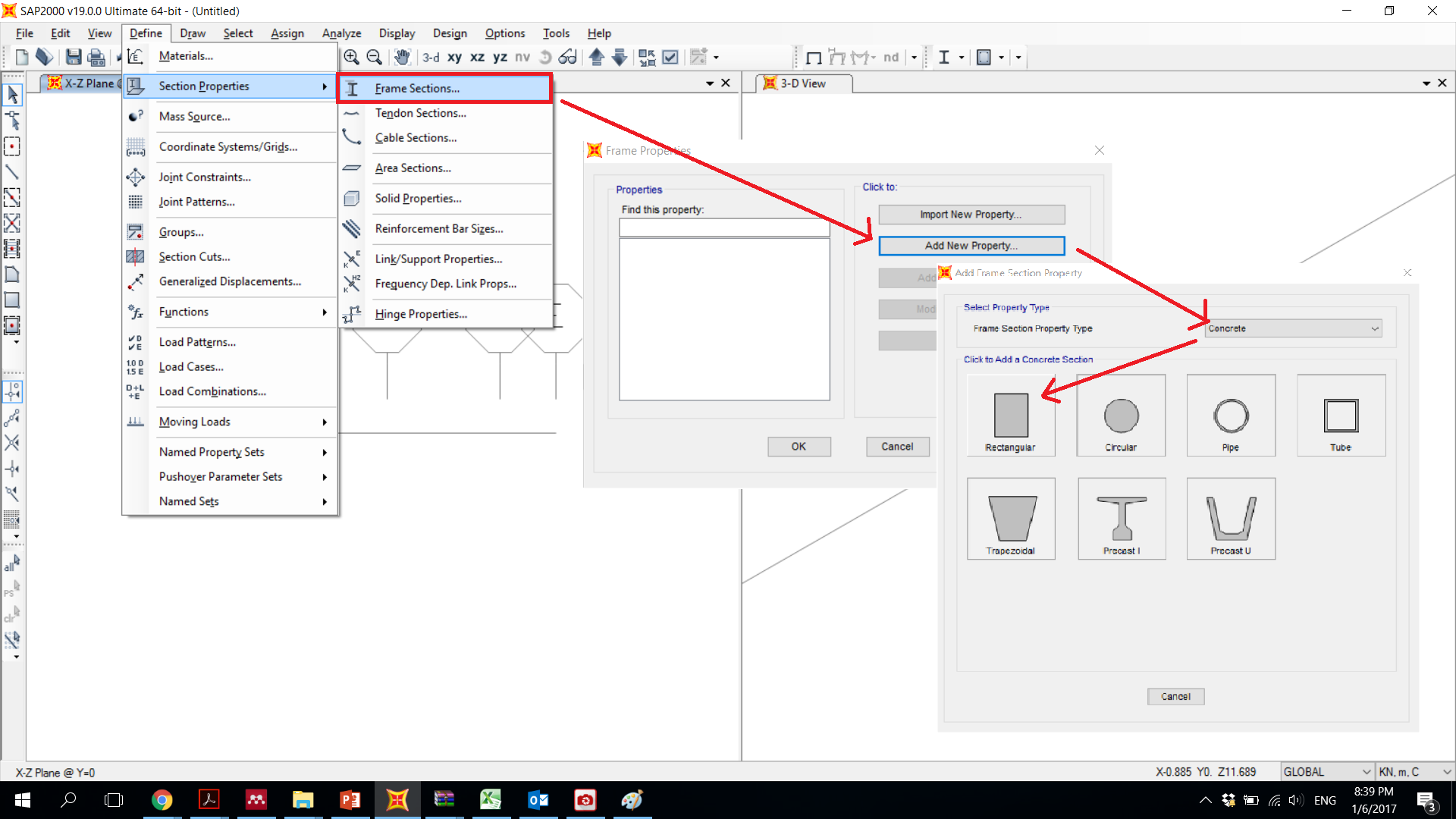Open dropdown arrow next to area section icon
This screenshot has width=1456, height=819.
[1001, 57]
